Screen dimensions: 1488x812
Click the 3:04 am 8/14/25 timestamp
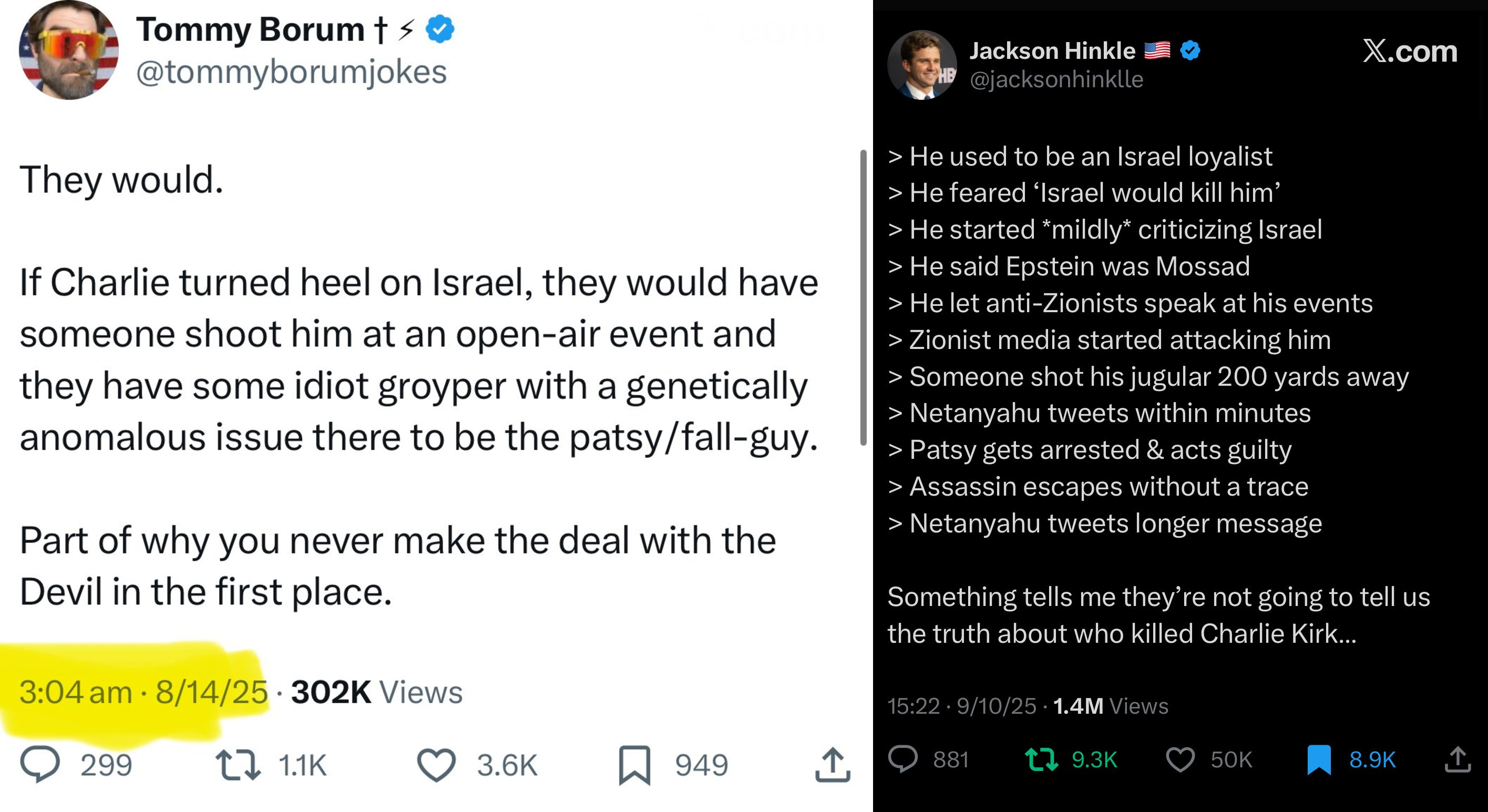click(x=144, y=692)
